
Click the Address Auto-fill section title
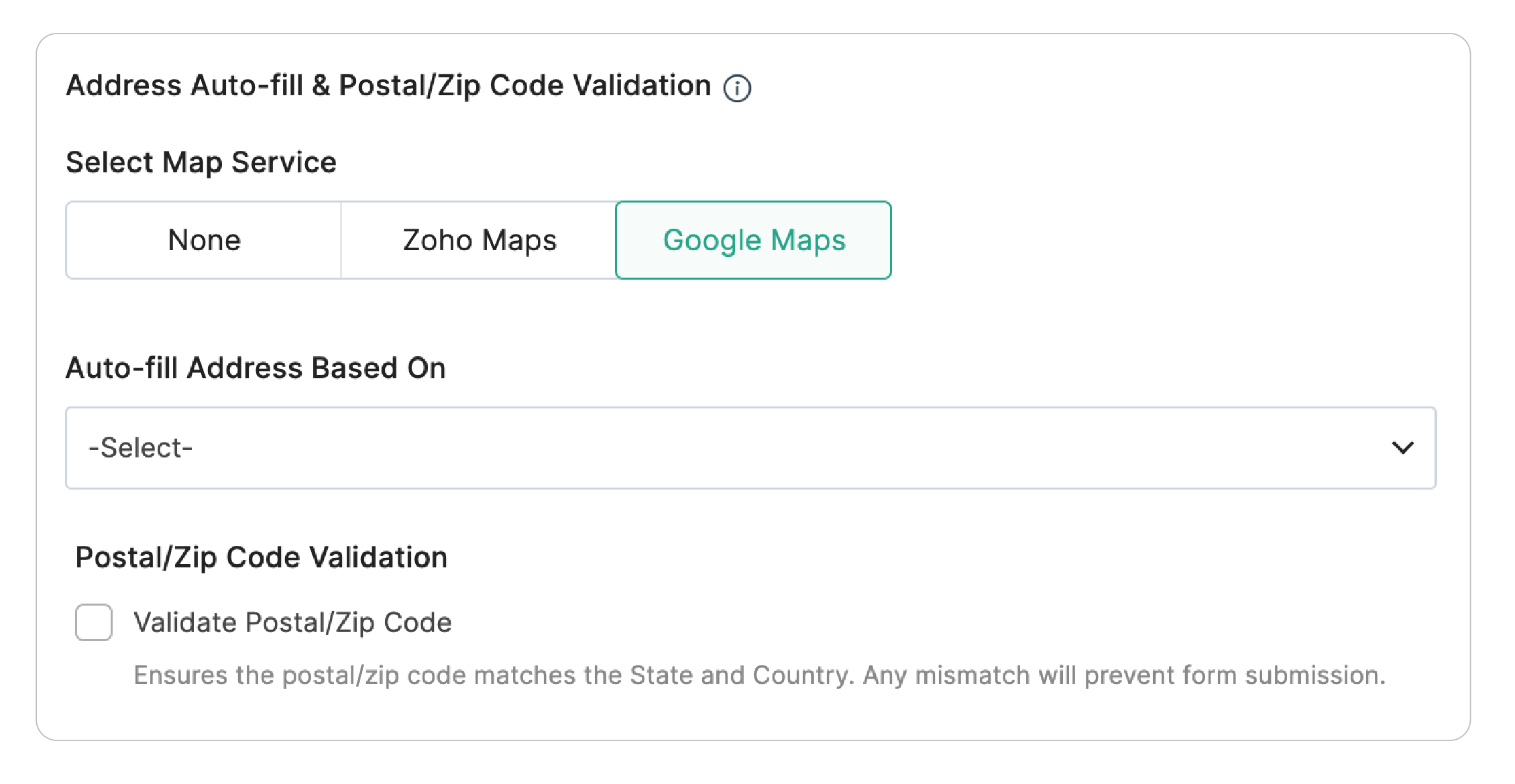click(x=388, y=86)
